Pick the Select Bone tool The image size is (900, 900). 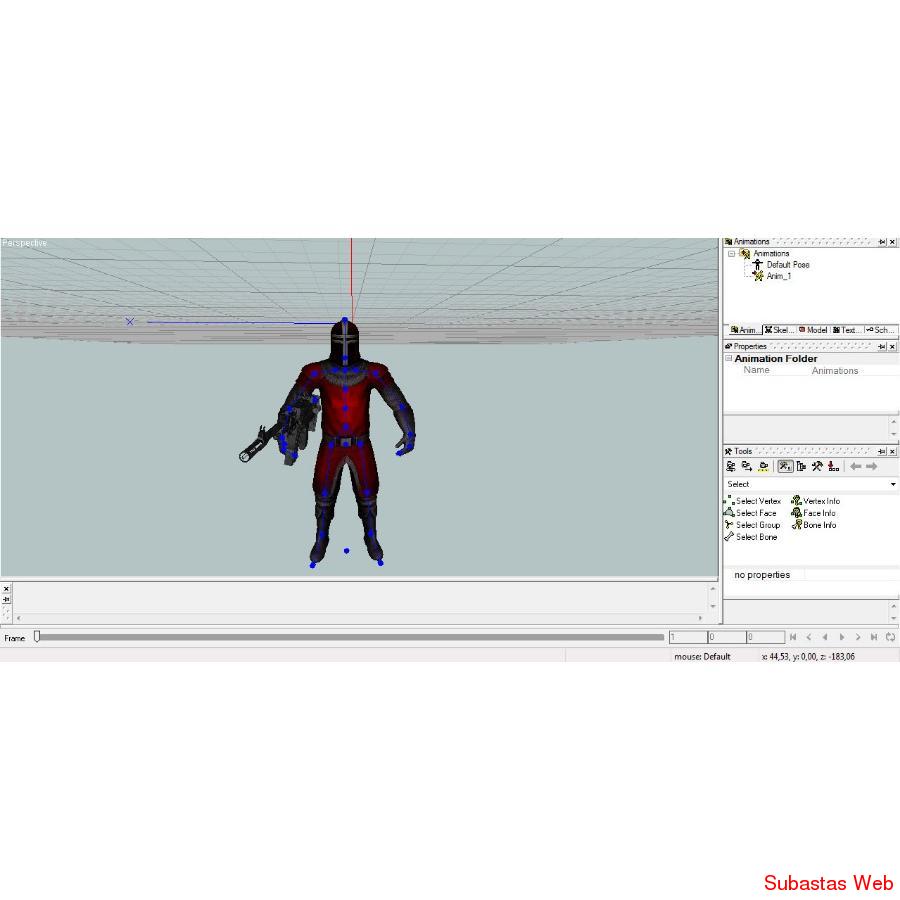[x=755, y=537]
